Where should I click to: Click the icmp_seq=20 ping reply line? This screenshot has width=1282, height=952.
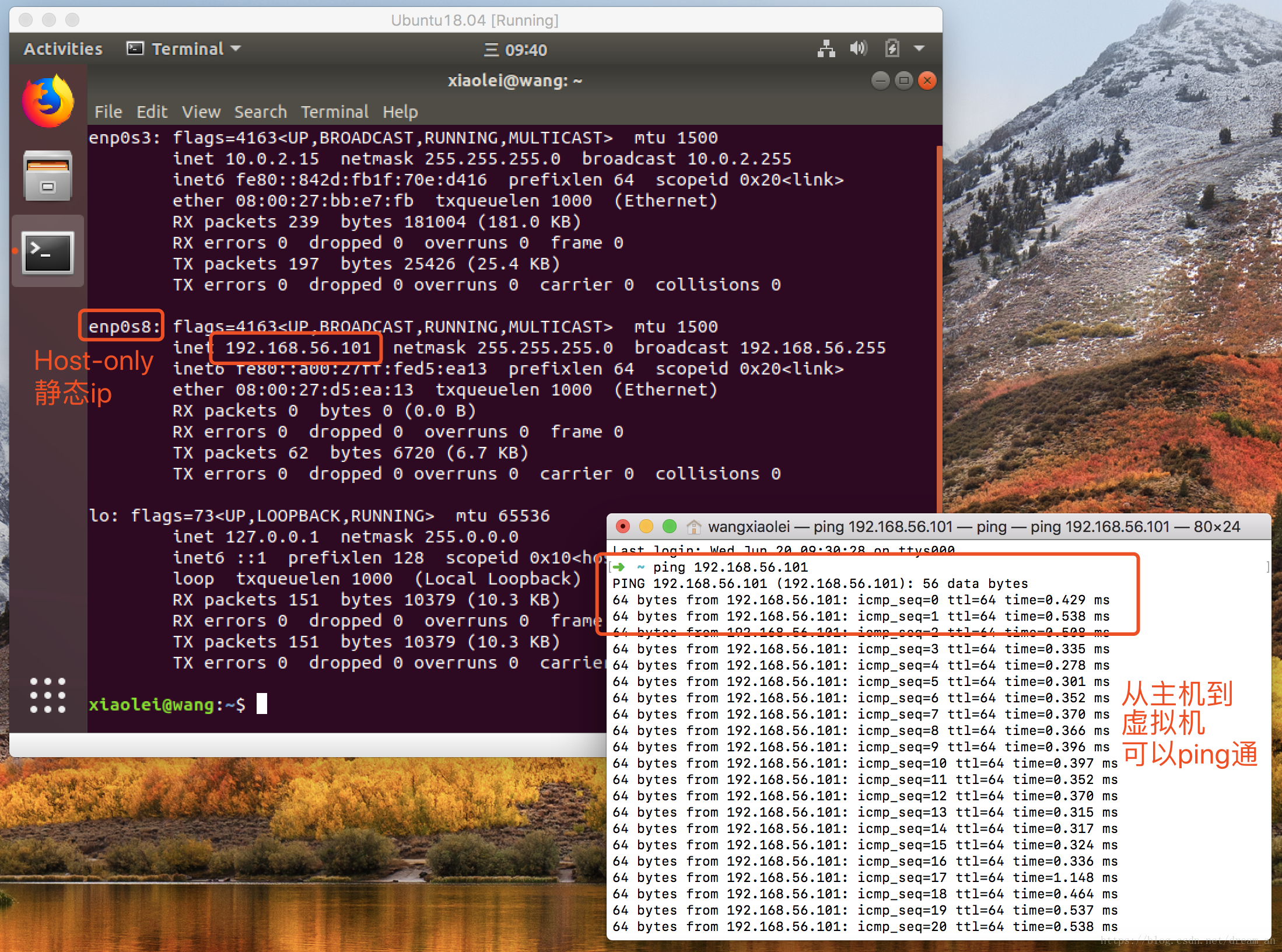[x=865, y=926]
